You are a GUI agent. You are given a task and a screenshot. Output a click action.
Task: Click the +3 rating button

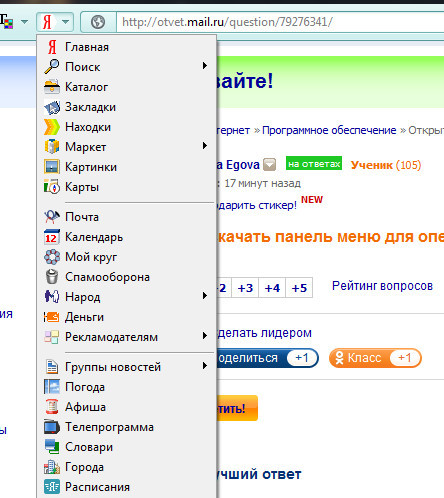point(245,288)
